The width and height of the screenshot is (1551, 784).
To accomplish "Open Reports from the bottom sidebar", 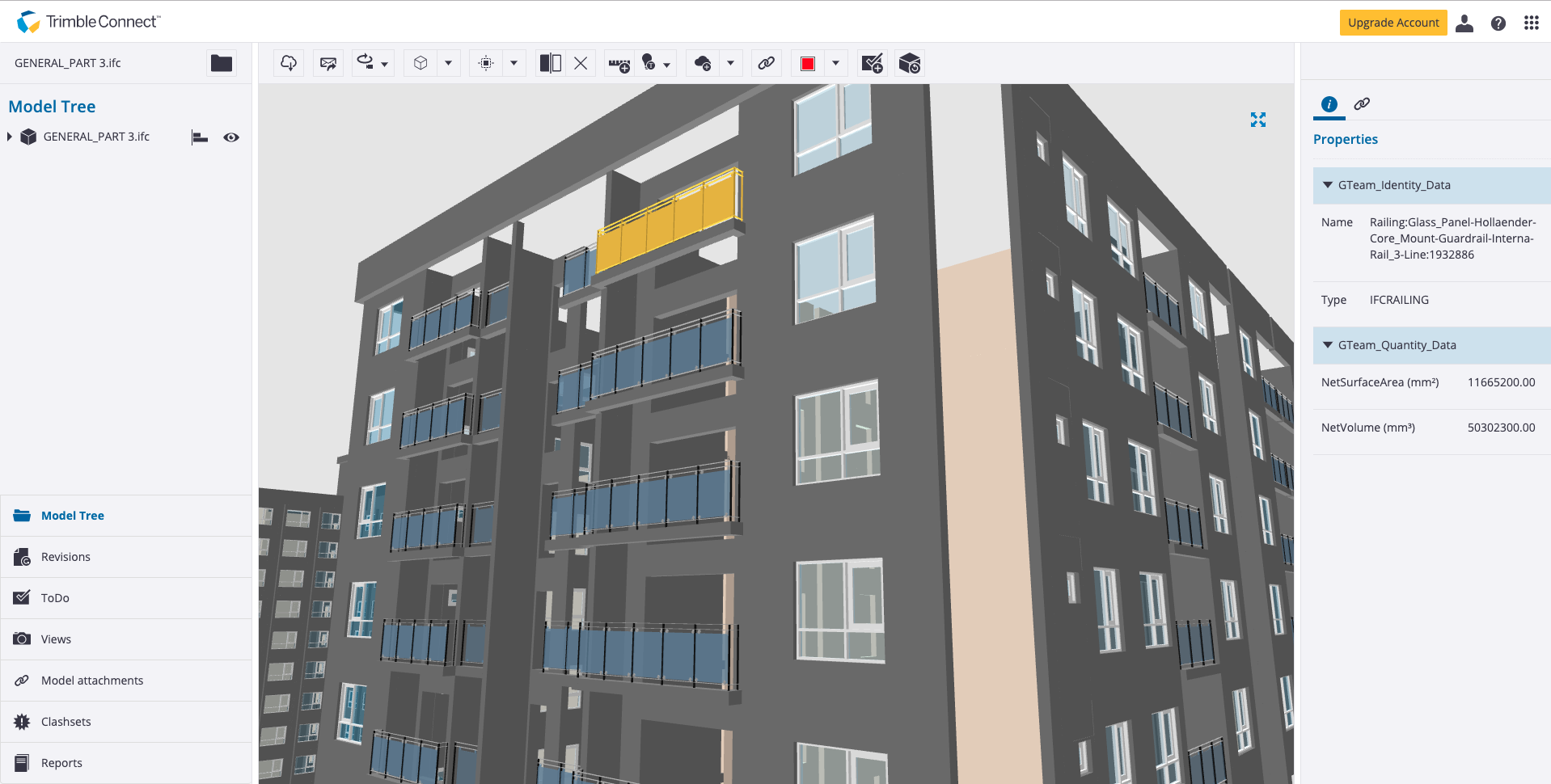I will click(61, 762).
